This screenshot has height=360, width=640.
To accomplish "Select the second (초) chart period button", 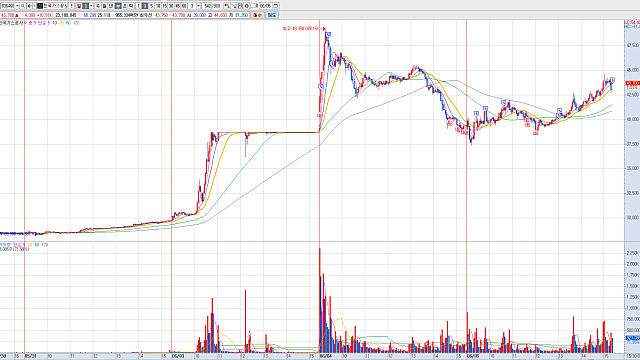I will [x=125, y=6].
